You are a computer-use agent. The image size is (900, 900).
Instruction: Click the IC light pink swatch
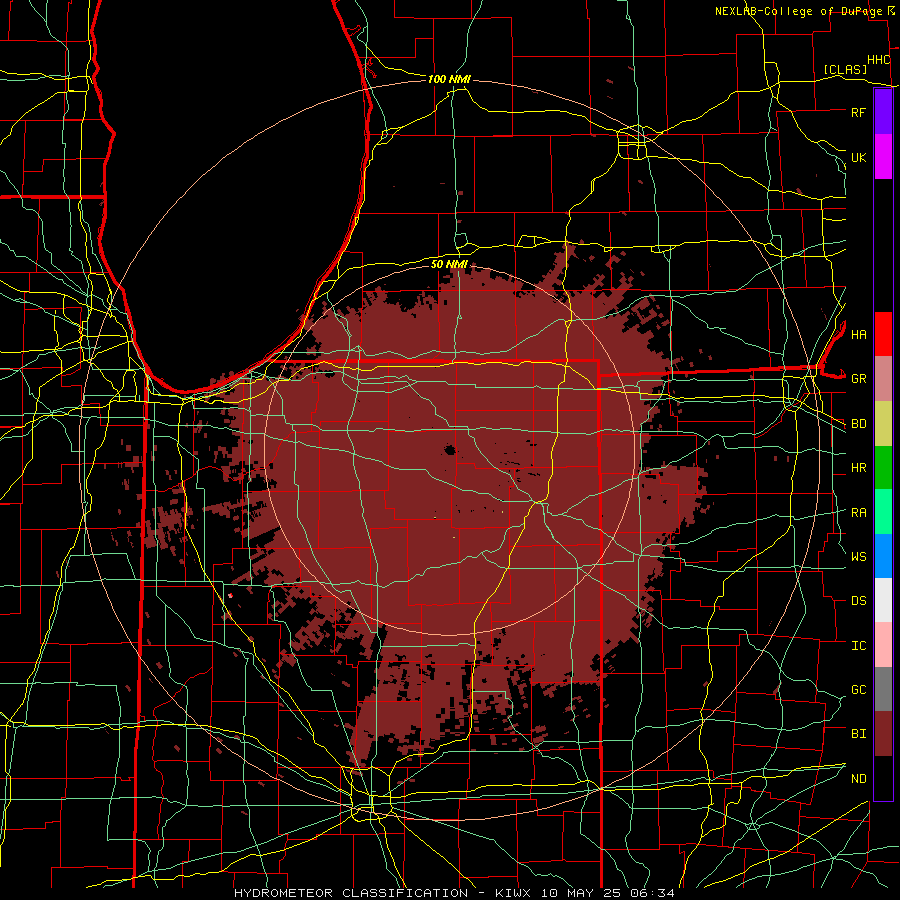coord(883,645)
